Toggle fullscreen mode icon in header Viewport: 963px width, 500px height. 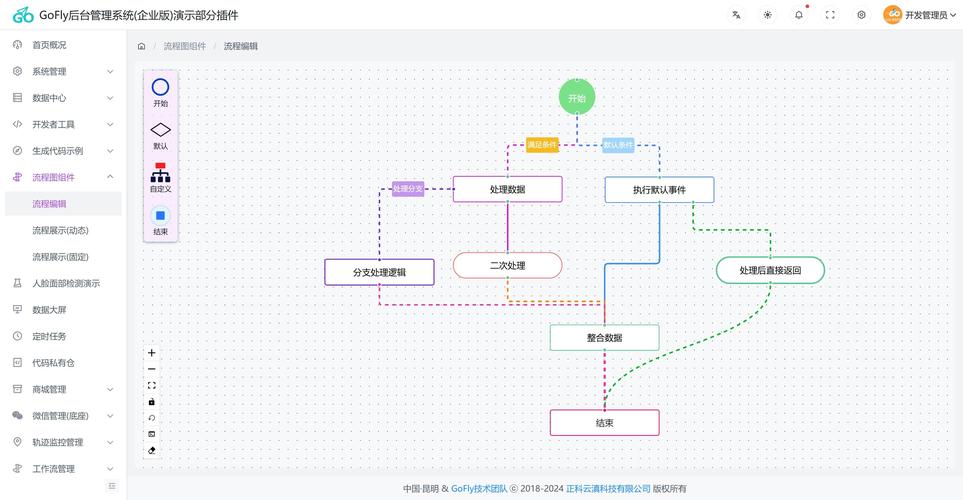(x=830, y=15)
